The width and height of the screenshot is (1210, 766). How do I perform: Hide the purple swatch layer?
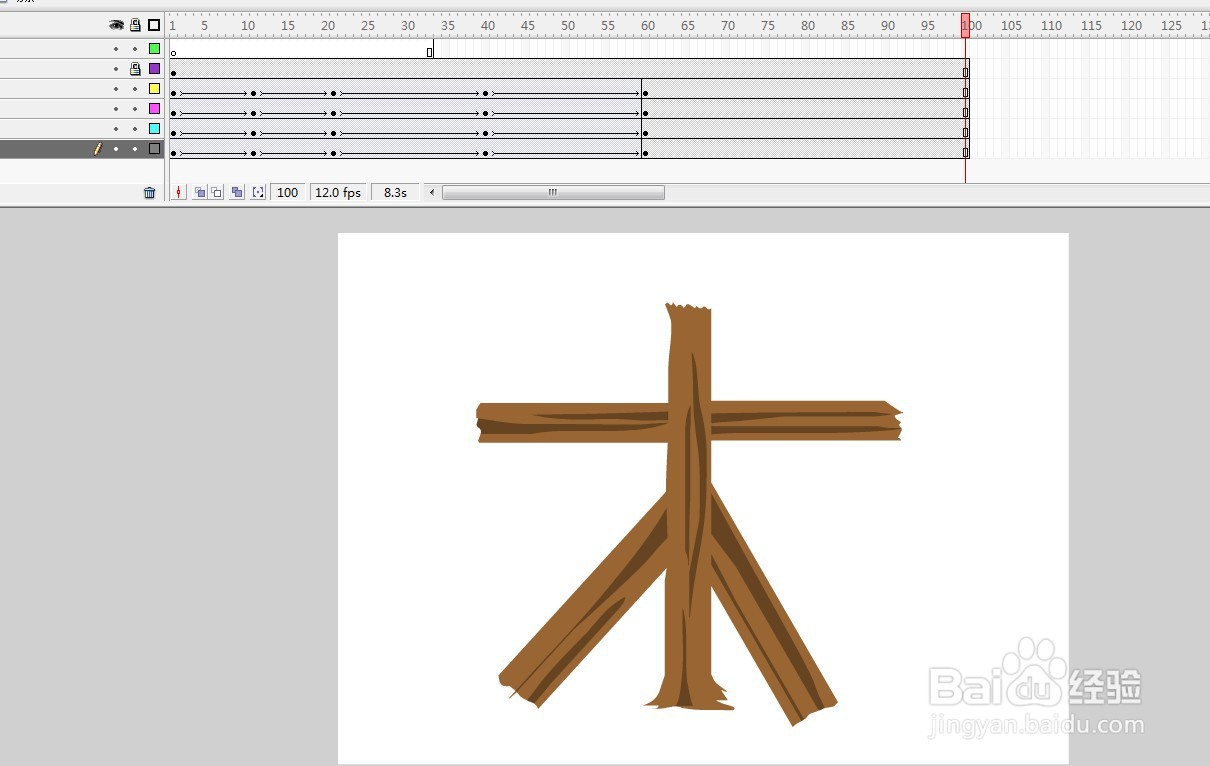point(116,69)
